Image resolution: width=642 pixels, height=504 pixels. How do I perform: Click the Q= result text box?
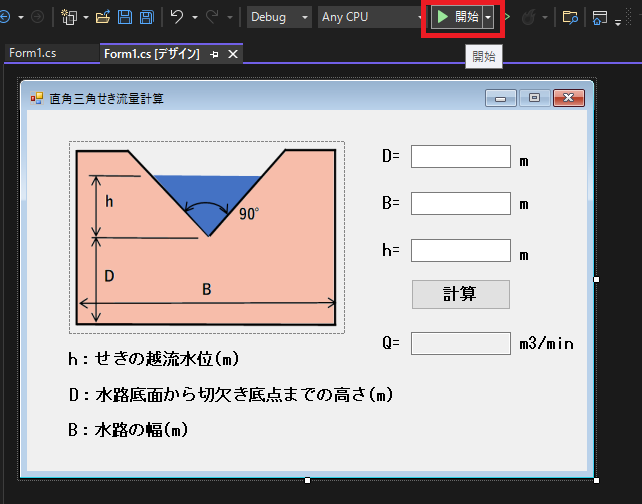461,344
